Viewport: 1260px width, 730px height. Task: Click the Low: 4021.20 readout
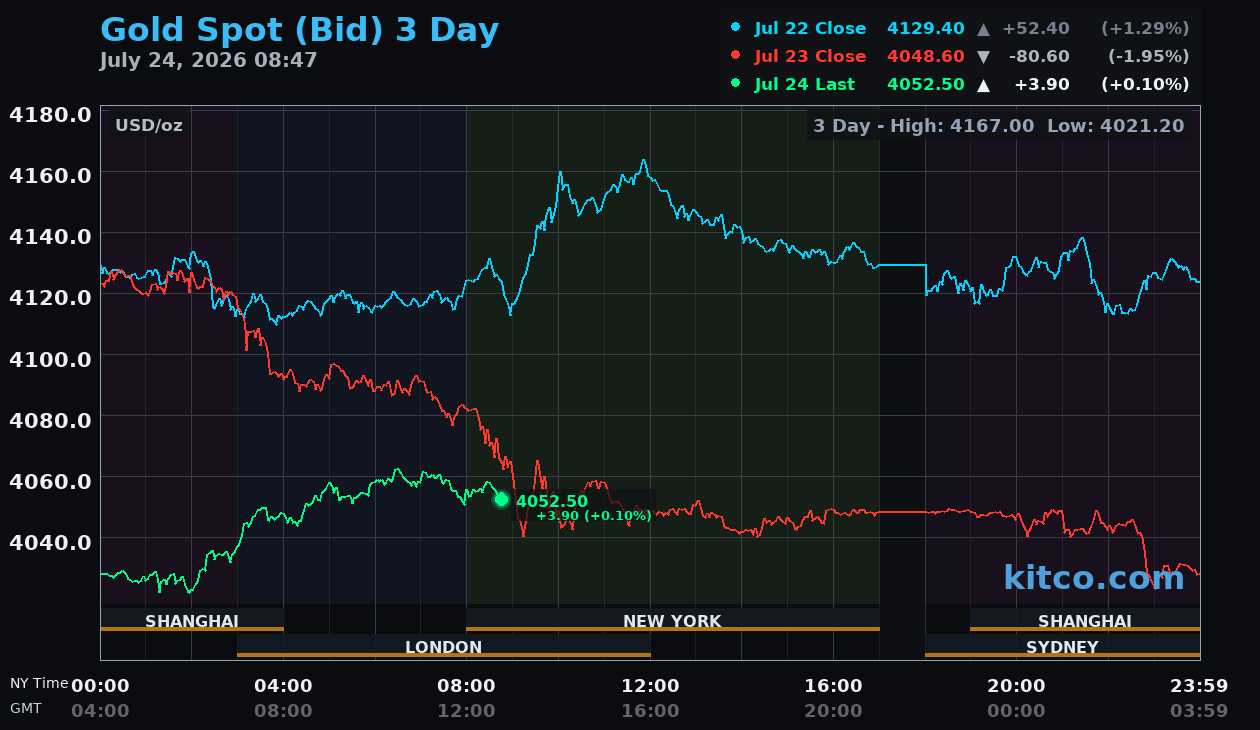click(x=1115, y=126)
